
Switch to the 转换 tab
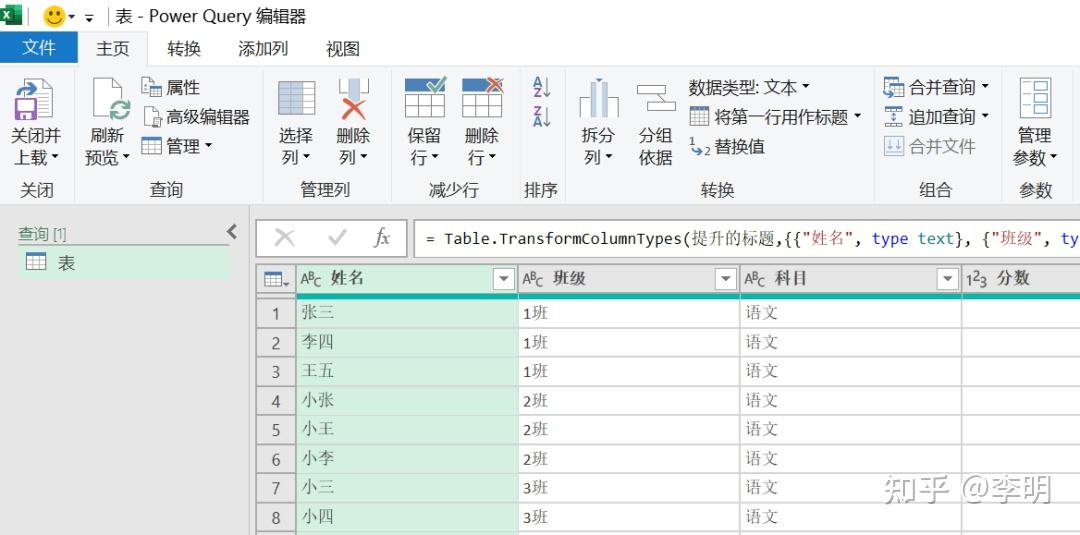[x=184, y=49]
